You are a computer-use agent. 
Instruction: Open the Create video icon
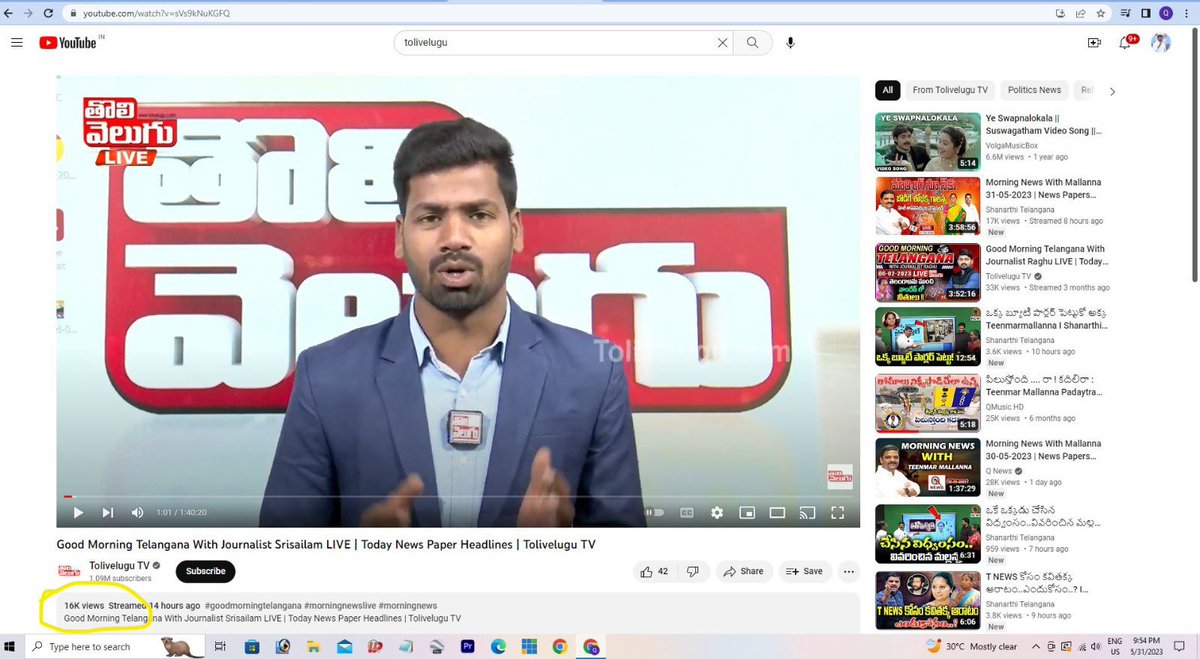(1094, 43)
